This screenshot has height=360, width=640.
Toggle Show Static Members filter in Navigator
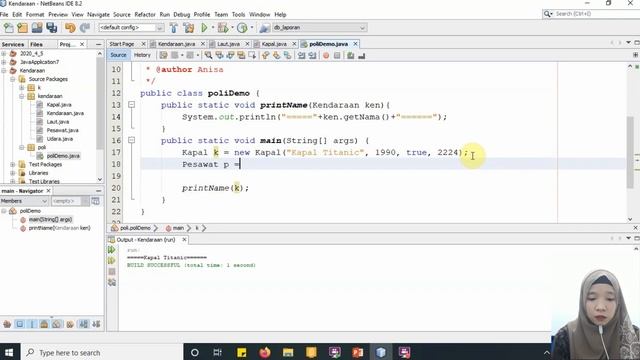click(32, 324)
